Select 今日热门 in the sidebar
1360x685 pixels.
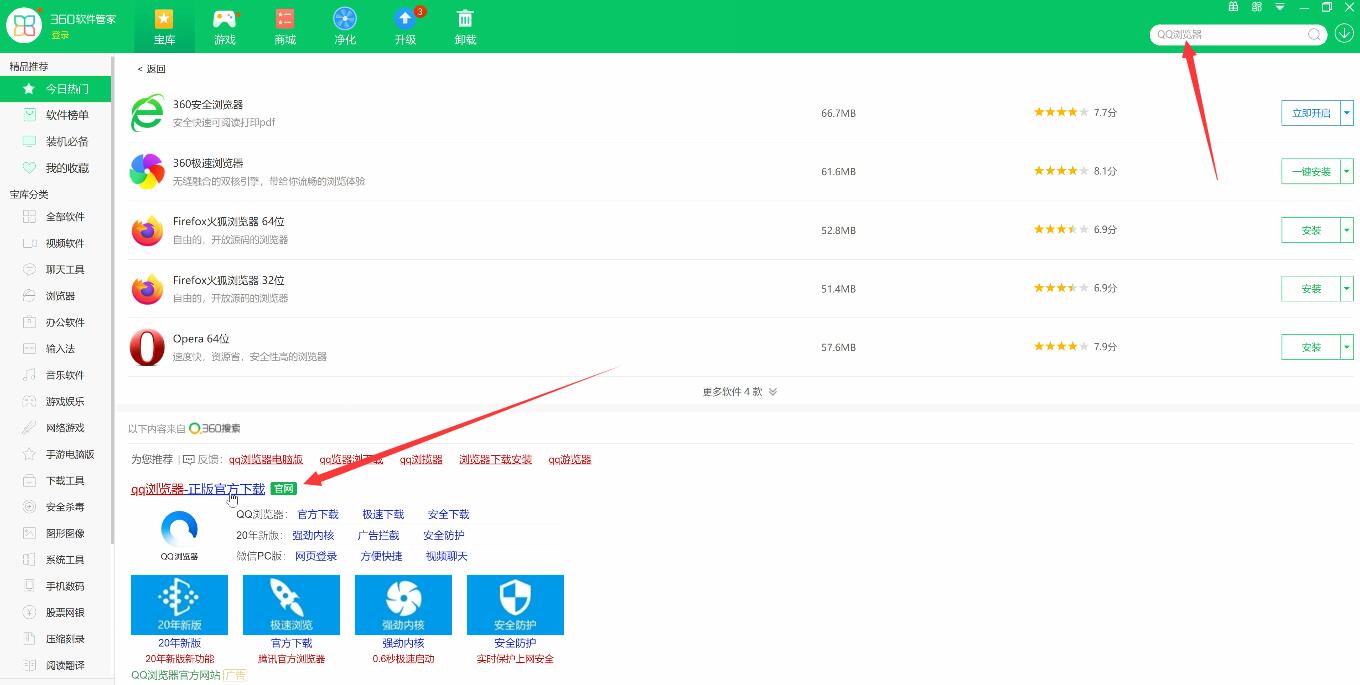tap(57, 89)
